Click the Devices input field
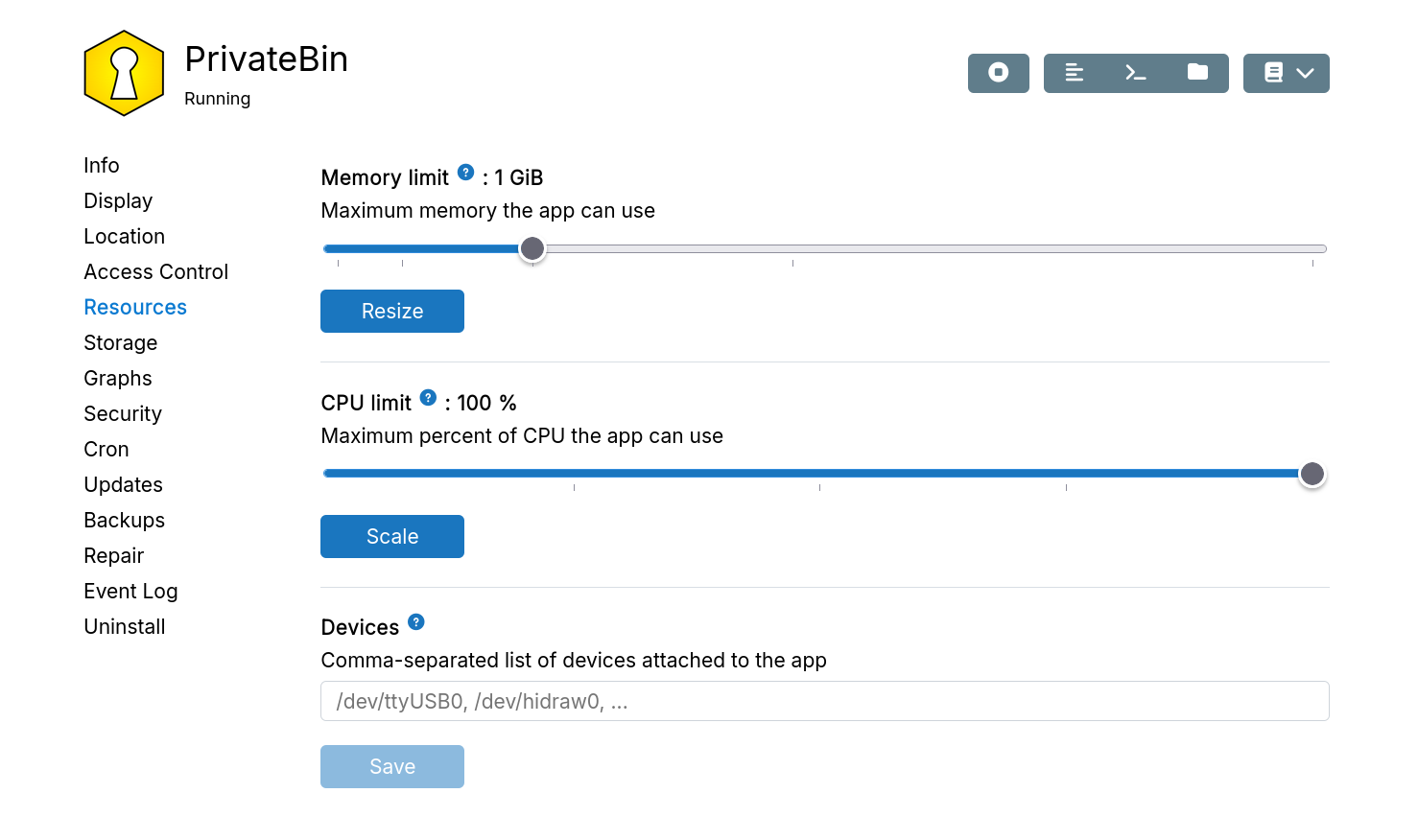 (824, 701)
